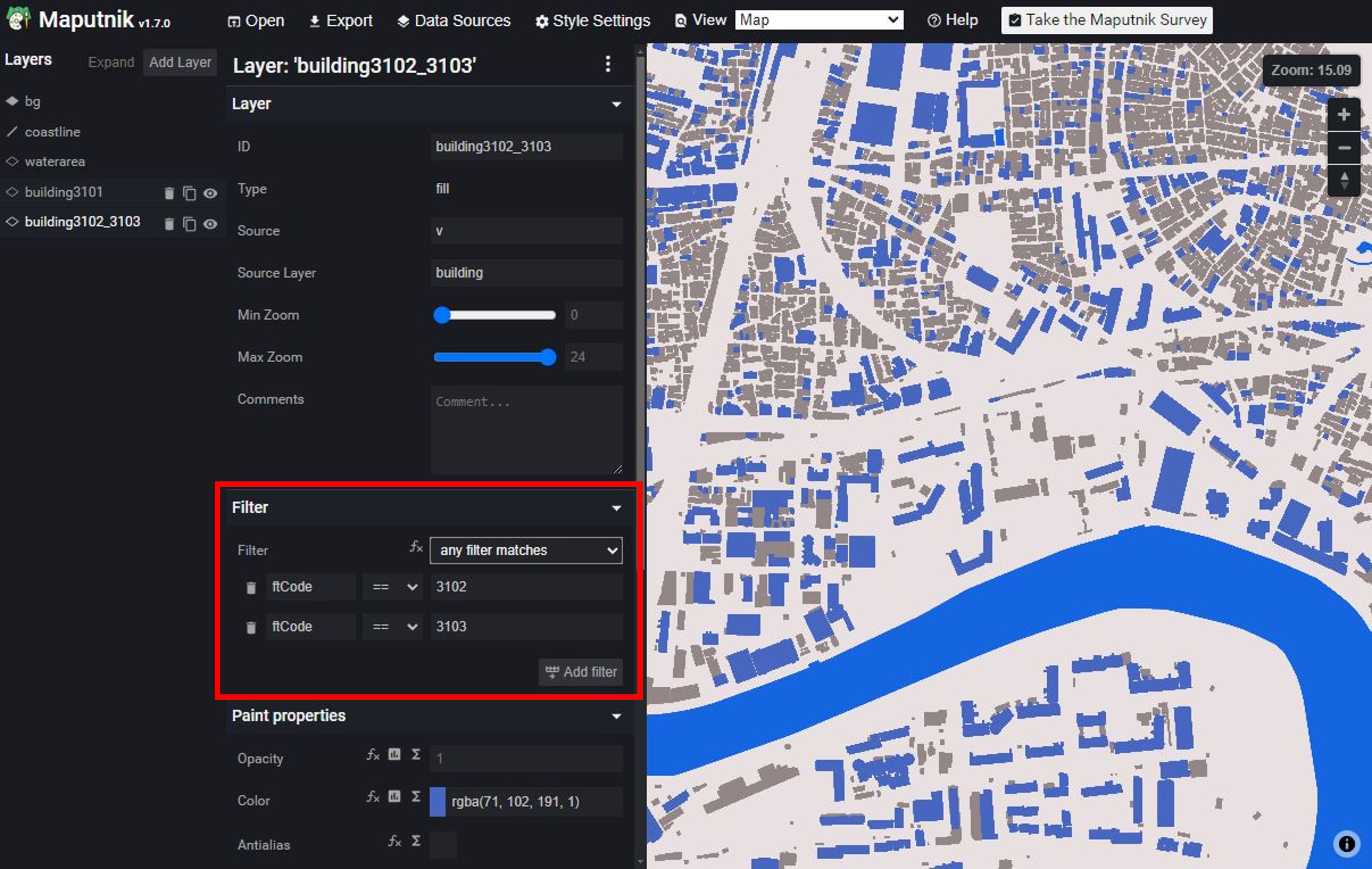Open the Data Sources menu

[454, 20]
